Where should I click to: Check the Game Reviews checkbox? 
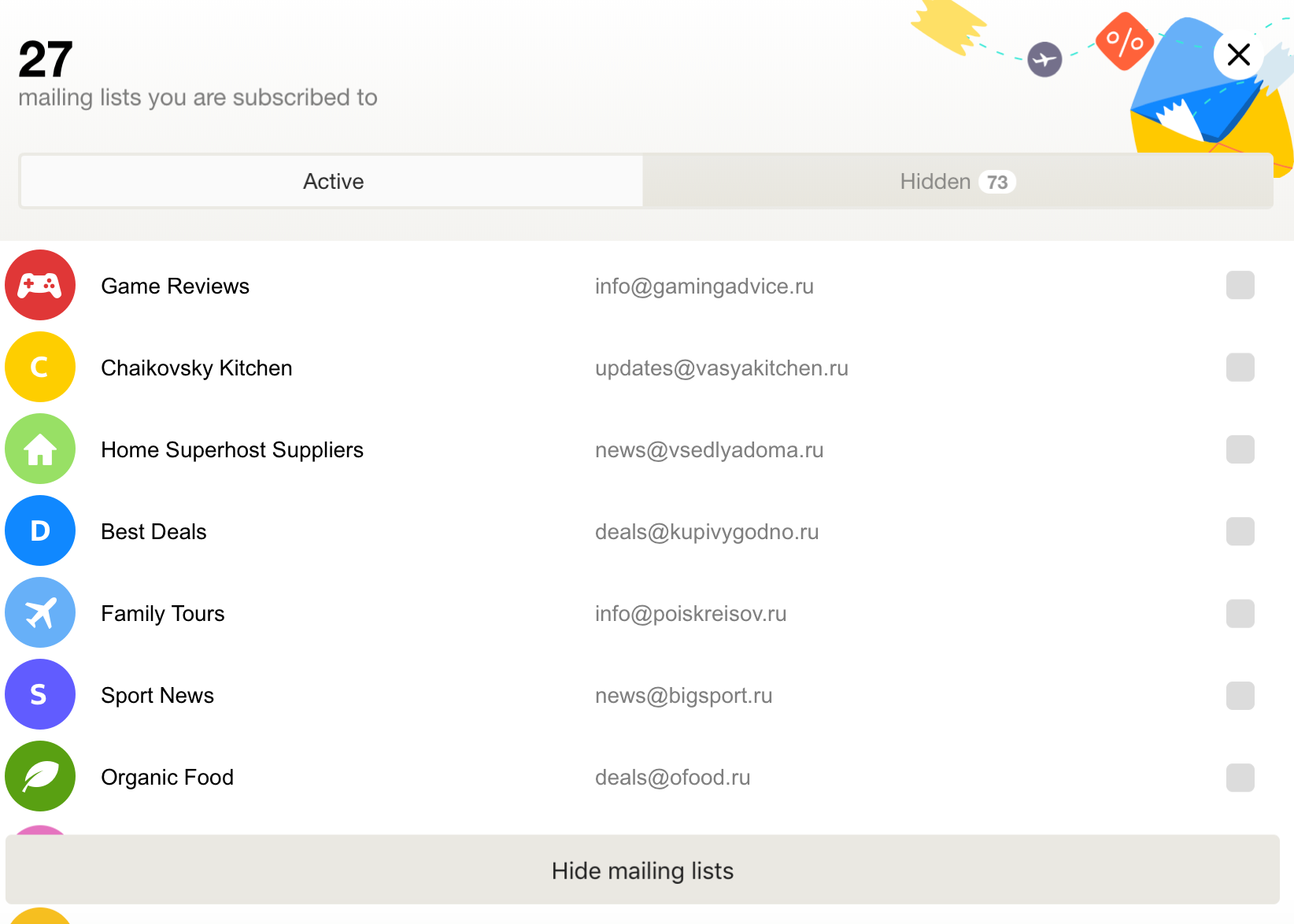1240,285
